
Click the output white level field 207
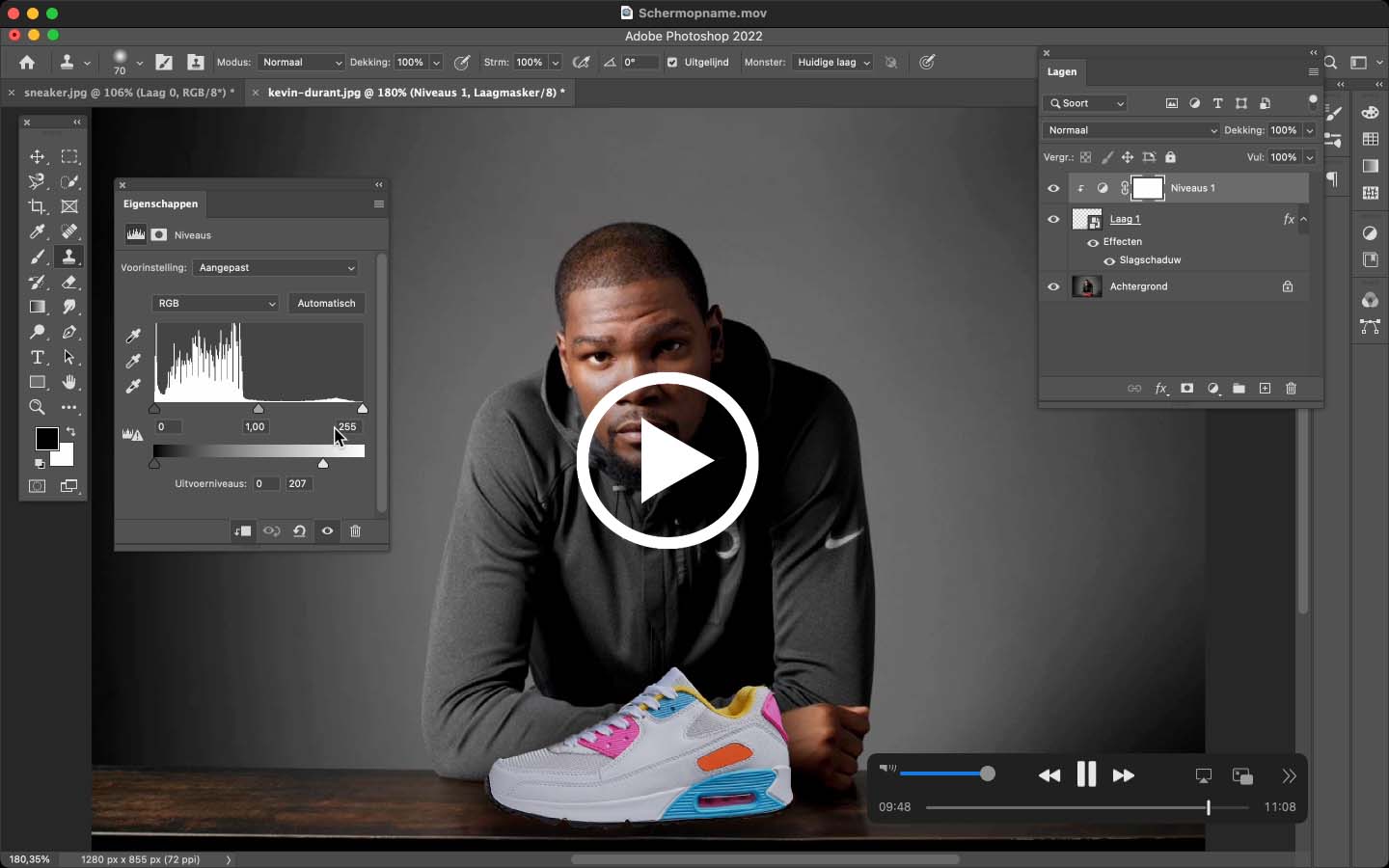click(x=298, y=483)
